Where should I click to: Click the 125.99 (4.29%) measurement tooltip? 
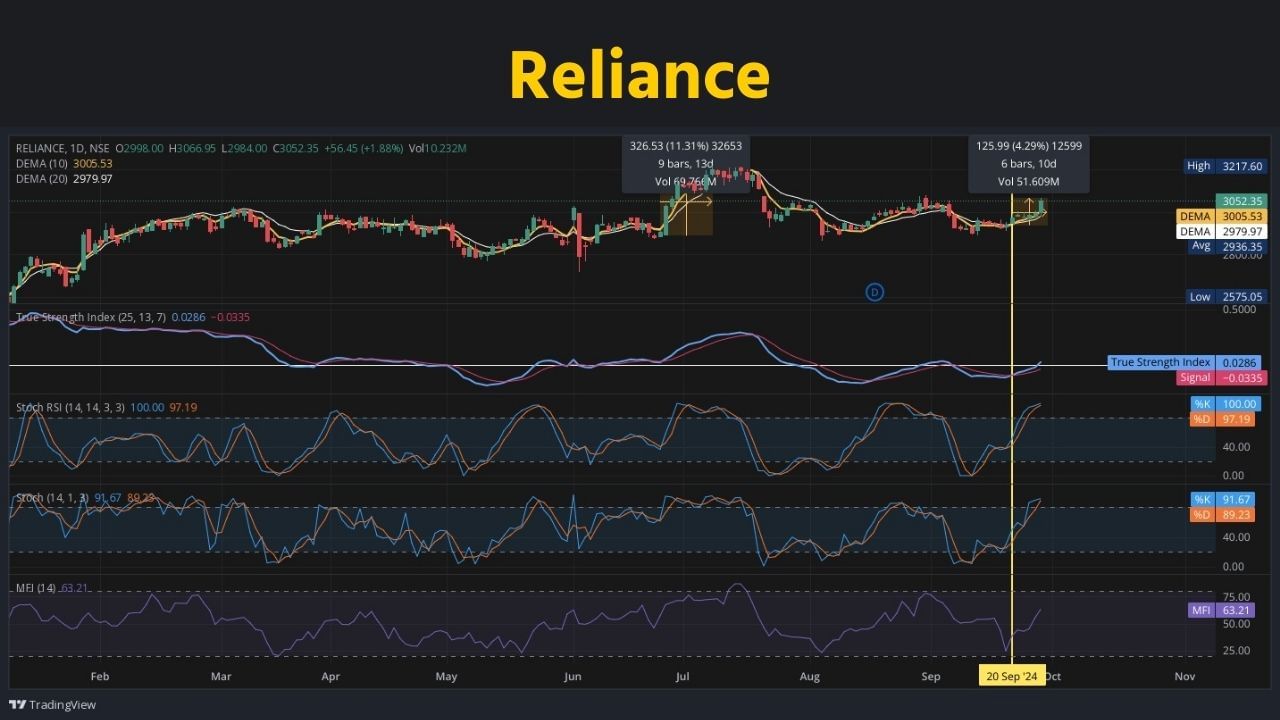point(1029,164)
